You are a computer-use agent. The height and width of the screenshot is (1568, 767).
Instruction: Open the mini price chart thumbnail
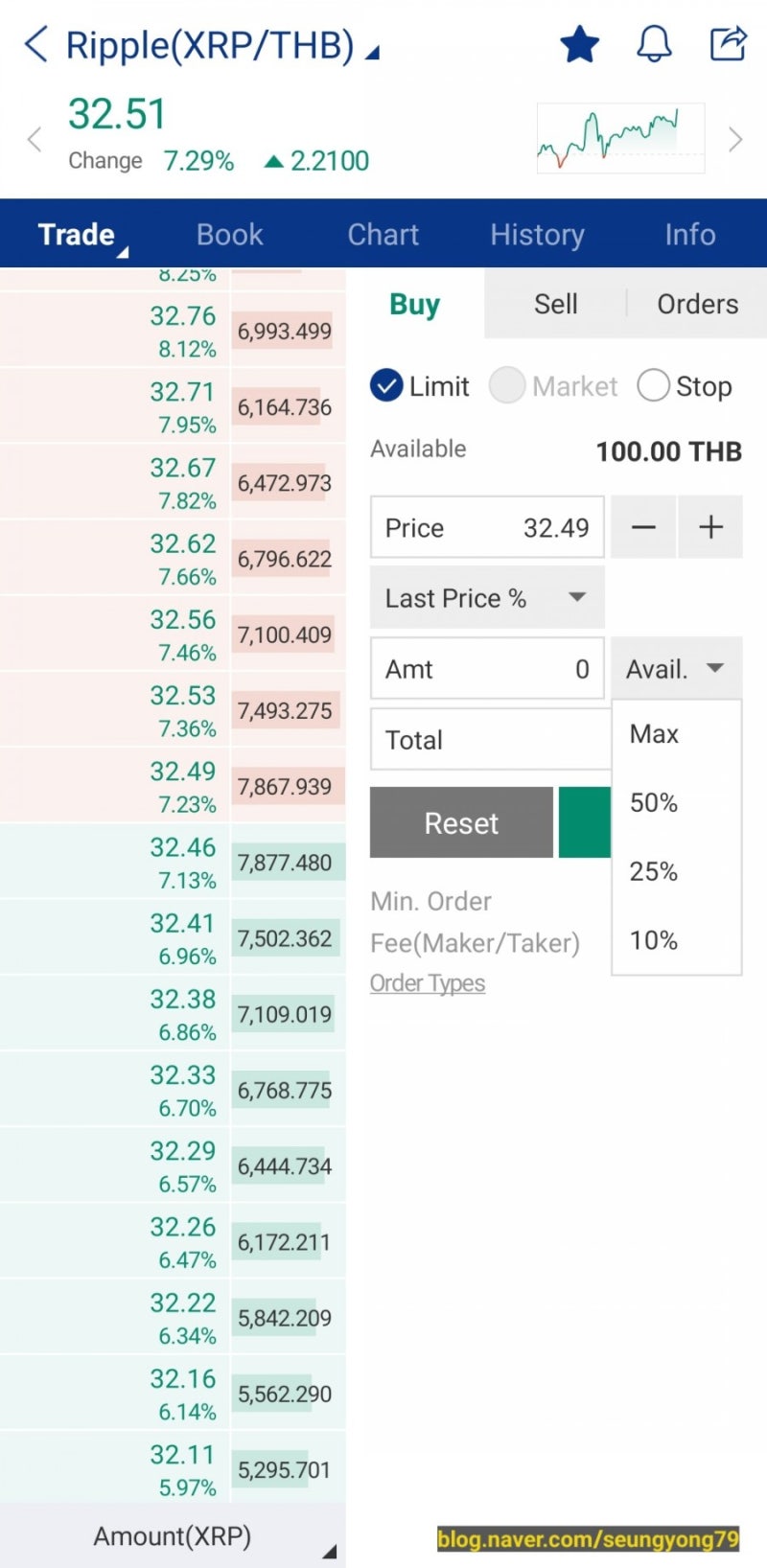tap(620, 138)
